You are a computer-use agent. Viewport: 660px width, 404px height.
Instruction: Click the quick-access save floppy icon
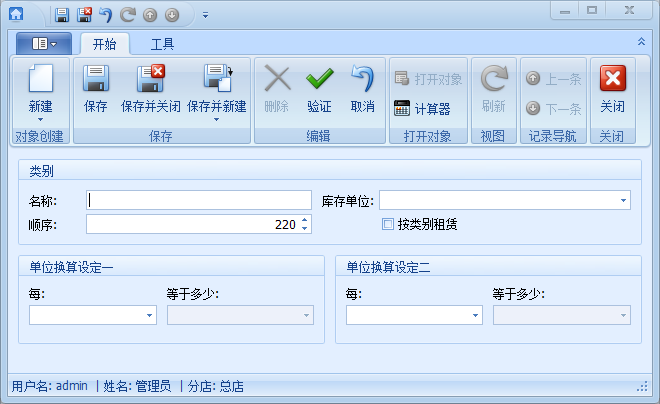(62, 15)
